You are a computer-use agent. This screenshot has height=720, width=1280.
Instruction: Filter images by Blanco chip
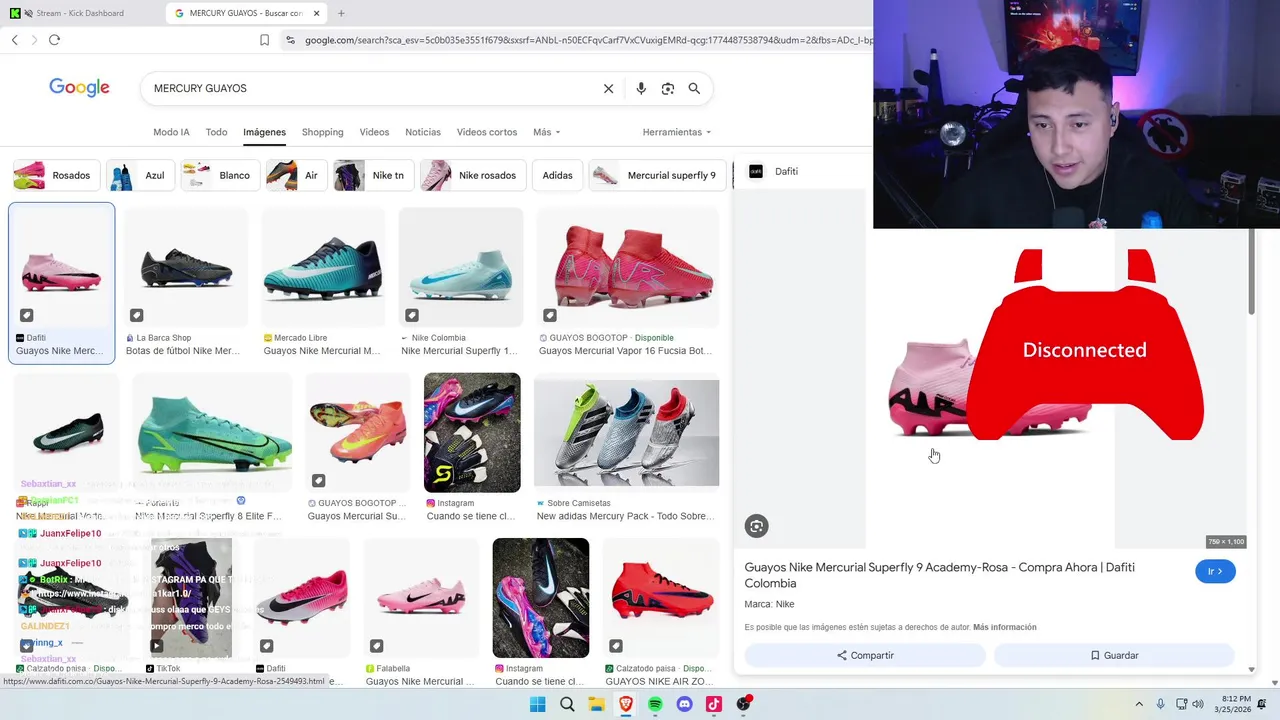pos(220,175)
